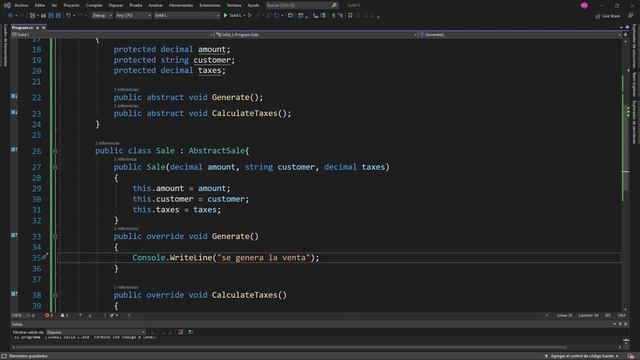640x360 pixels.
Task: Click references CodeLens above Generate() line 22
Action: [126, 89]
